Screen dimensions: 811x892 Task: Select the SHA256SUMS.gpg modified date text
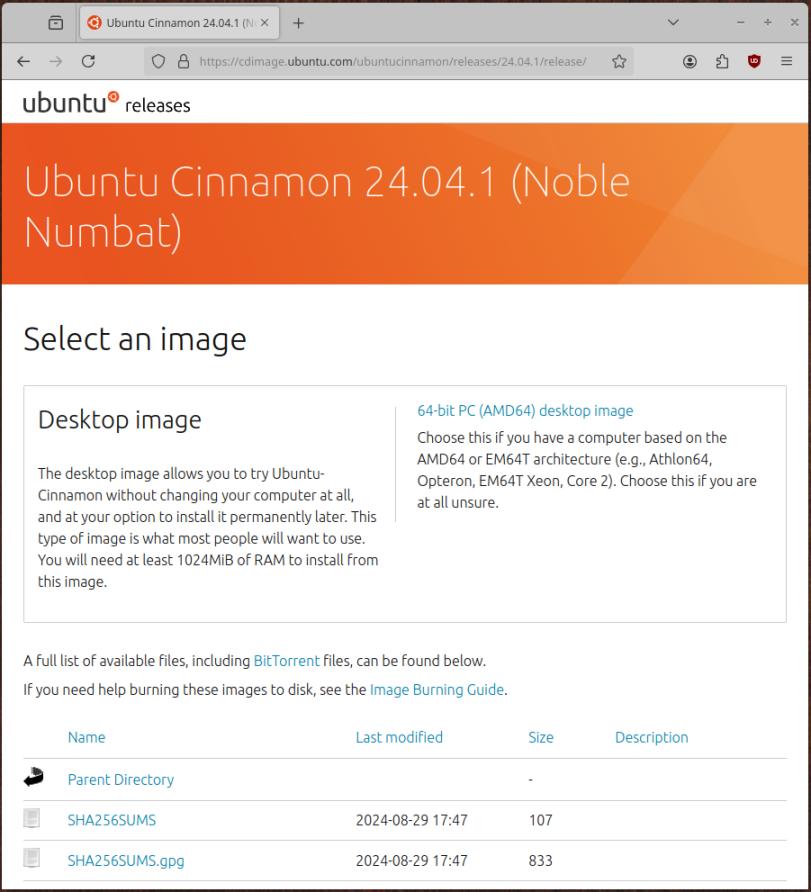[412, 860]
